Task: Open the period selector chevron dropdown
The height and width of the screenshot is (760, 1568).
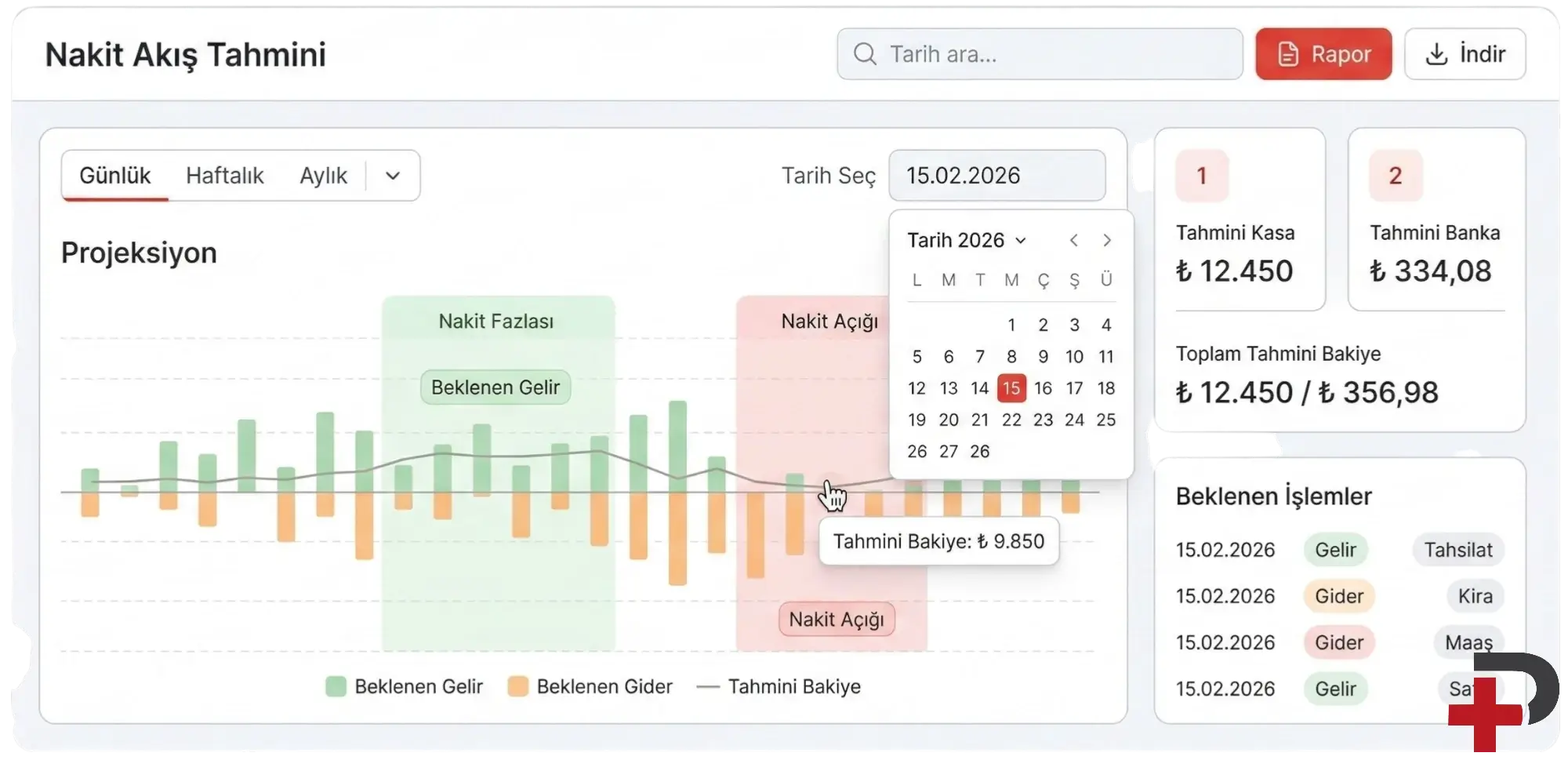Action: [x=393, y=176]
